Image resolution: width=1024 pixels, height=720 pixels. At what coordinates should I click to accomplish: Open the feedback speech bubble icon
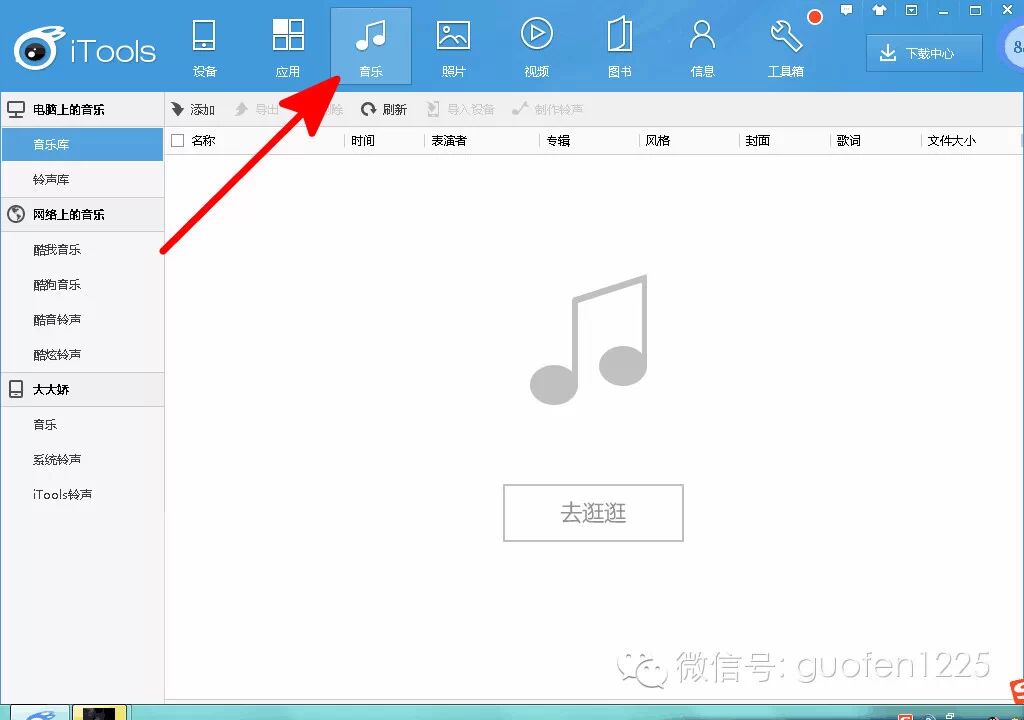click(846, 10)
